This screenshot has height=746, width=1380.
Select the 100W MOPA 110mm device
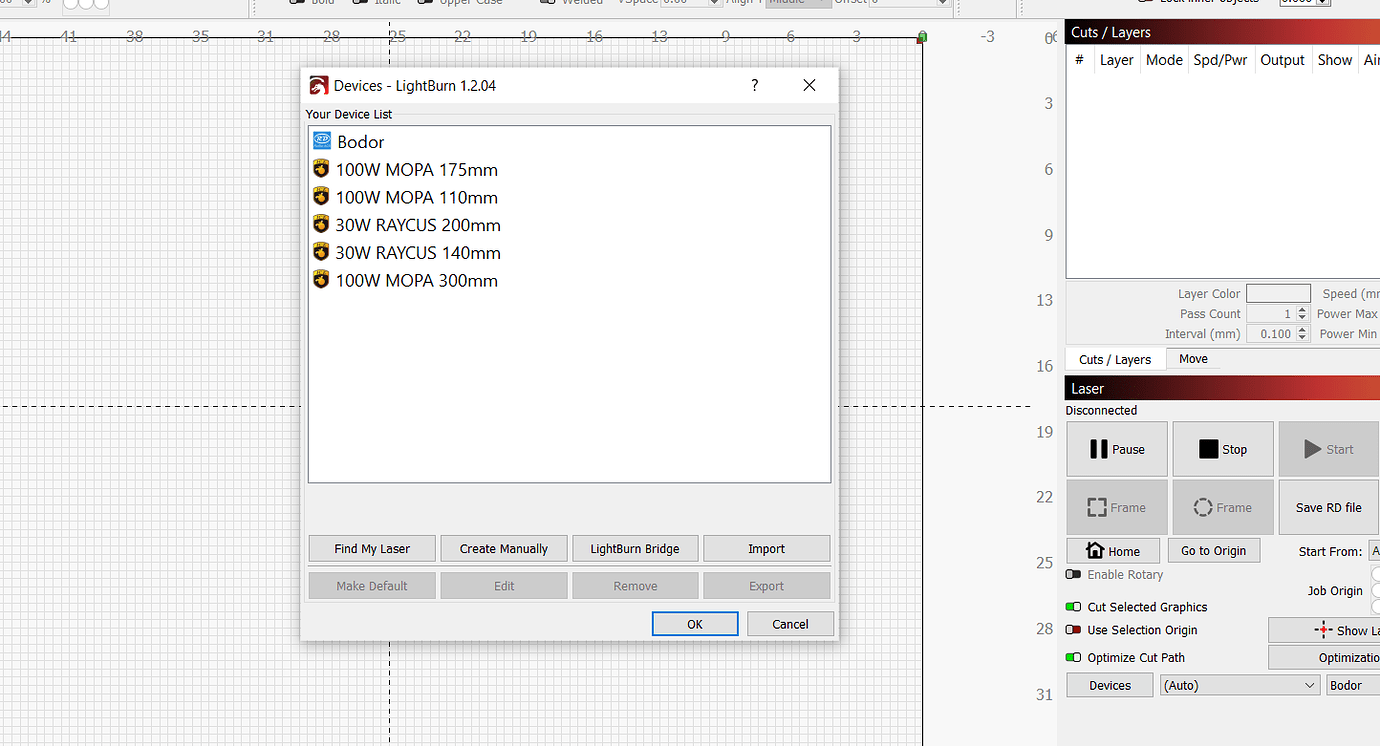coord(569,197)
